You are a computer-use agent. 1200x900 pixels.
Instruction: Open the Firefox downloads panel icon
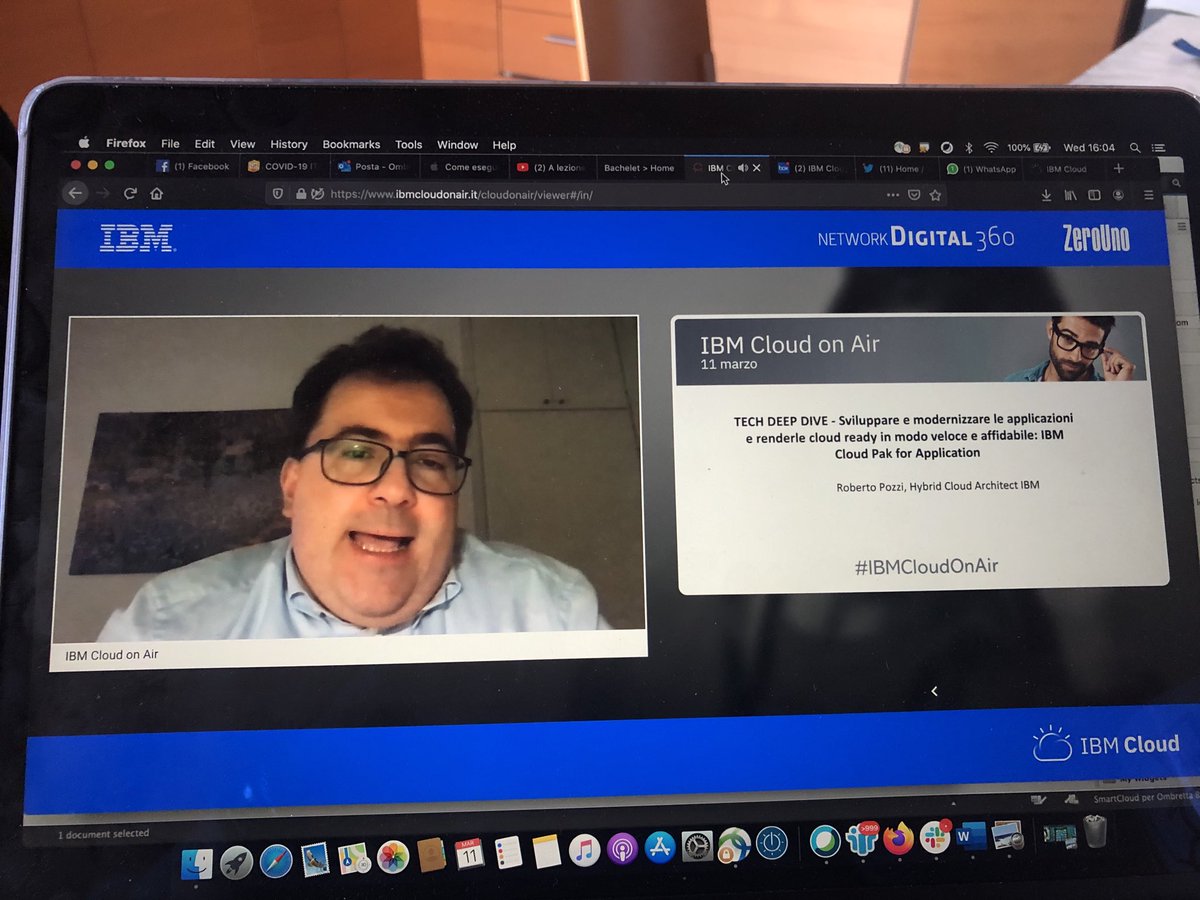click(1047, 195)
